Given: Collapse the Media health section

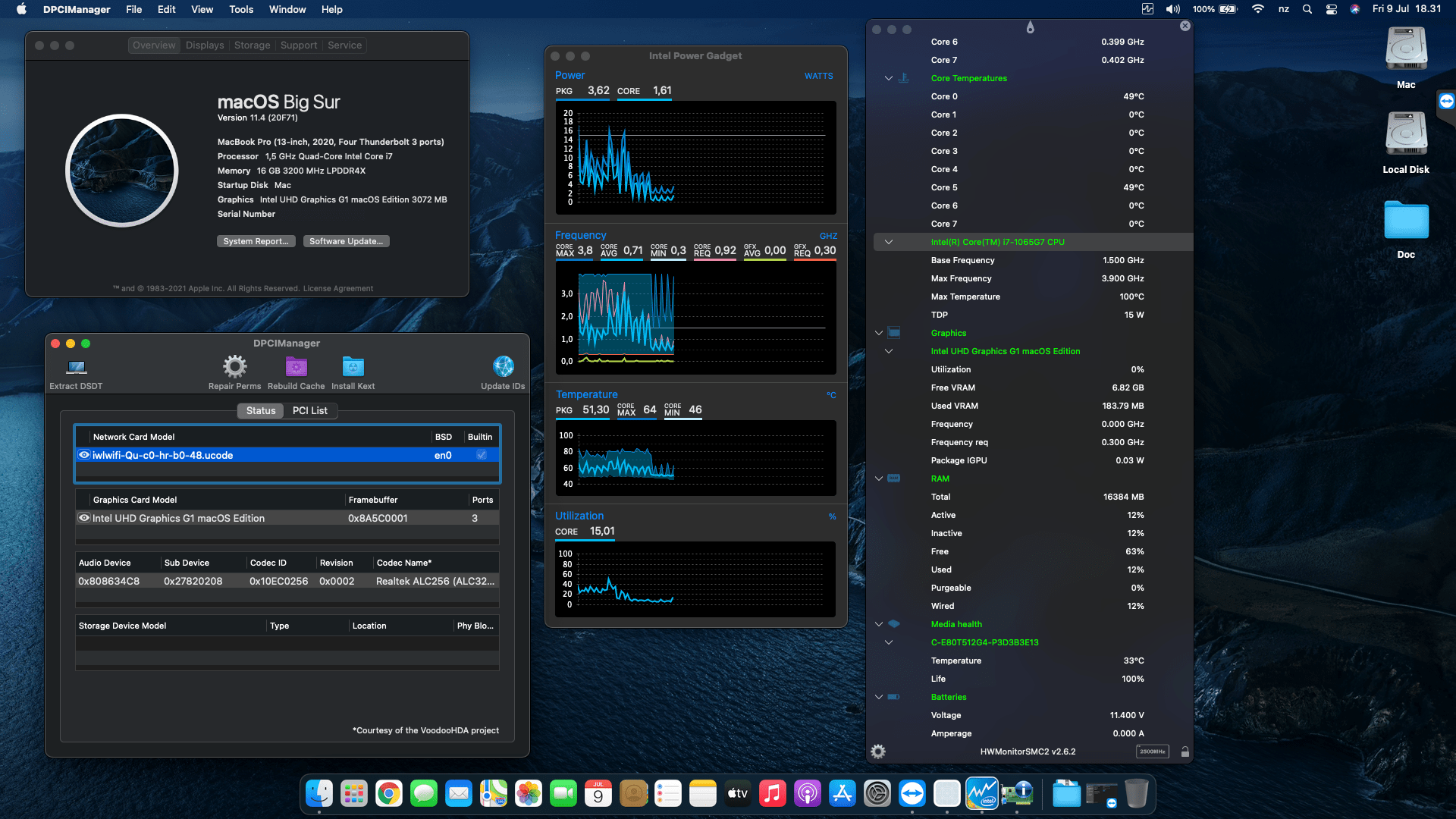Looking at the screenshot, I should (x=879, y=624).
